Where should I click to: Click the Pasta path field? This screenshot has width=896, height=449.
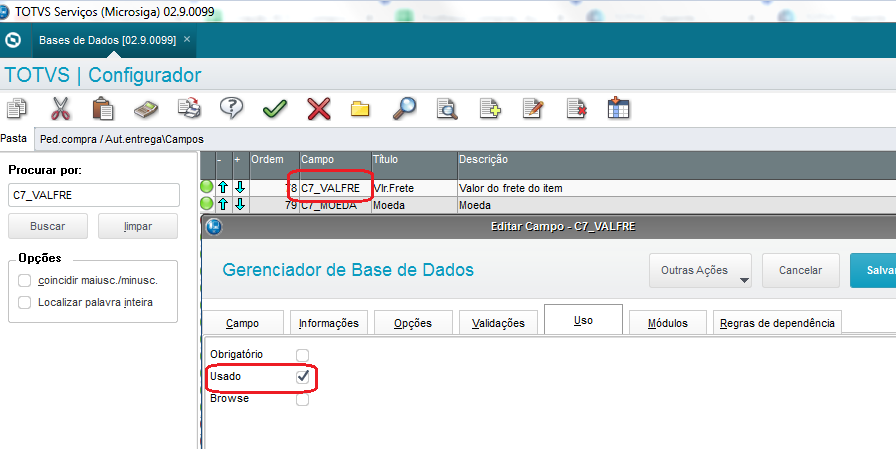465,139
